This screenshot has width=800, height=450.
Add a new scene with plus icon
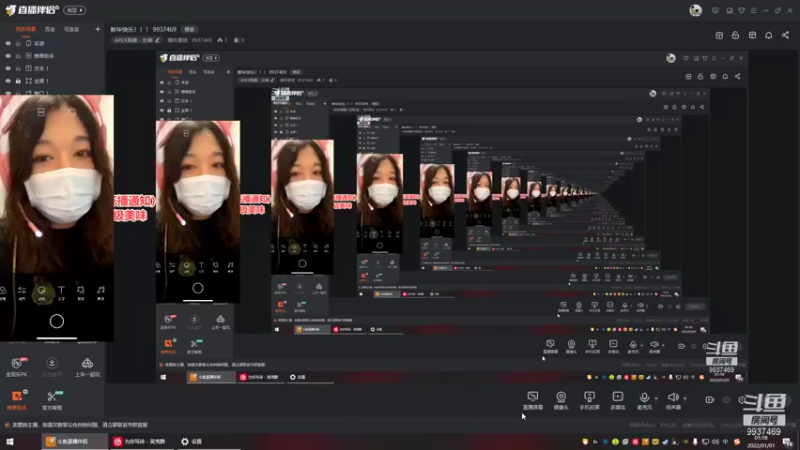click(x=97, y=29)
